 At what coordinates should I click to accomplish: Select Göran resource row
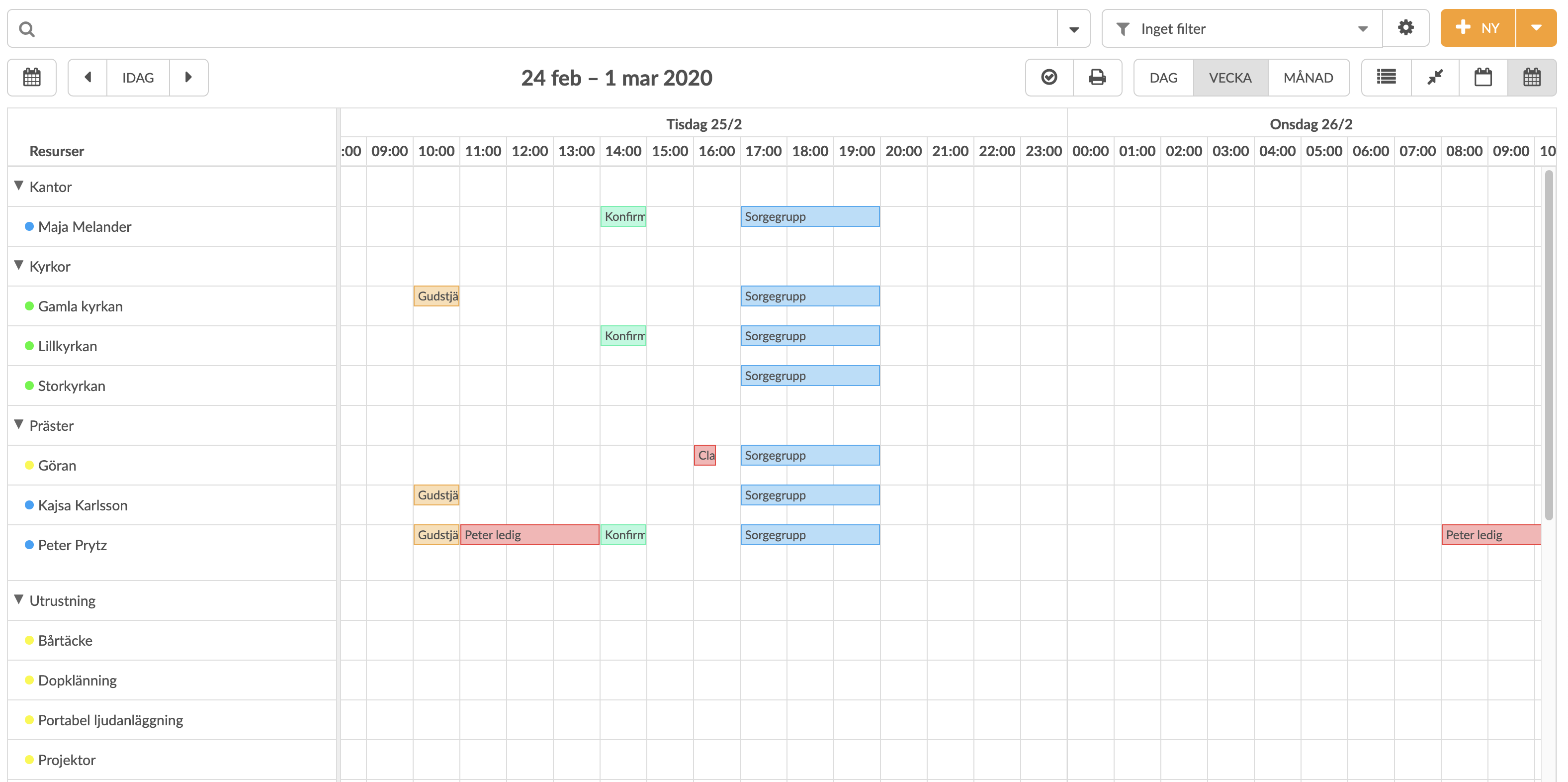[172, 465]
